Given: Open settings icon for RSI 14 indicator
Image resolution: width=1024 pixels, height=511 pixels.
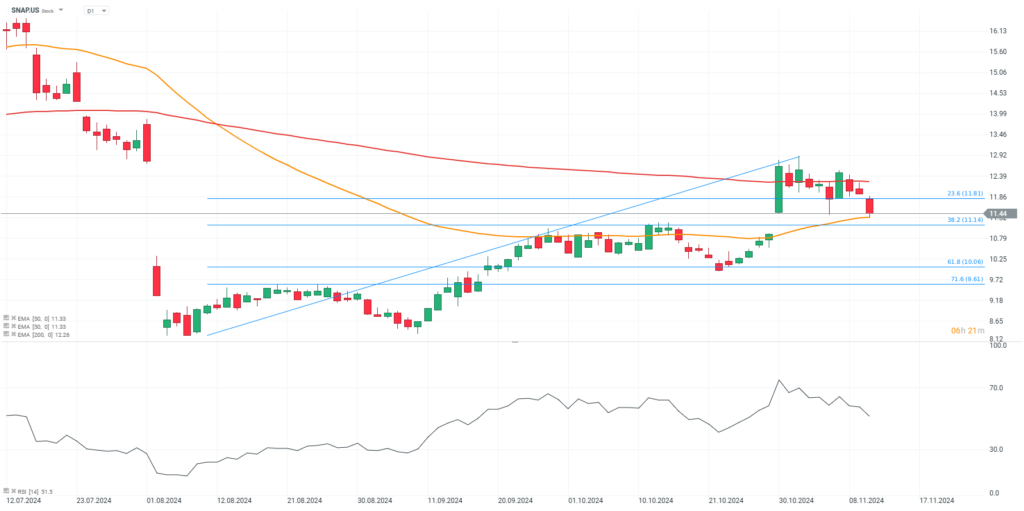Looking at the screenshot, I should [x=6, y=491].
